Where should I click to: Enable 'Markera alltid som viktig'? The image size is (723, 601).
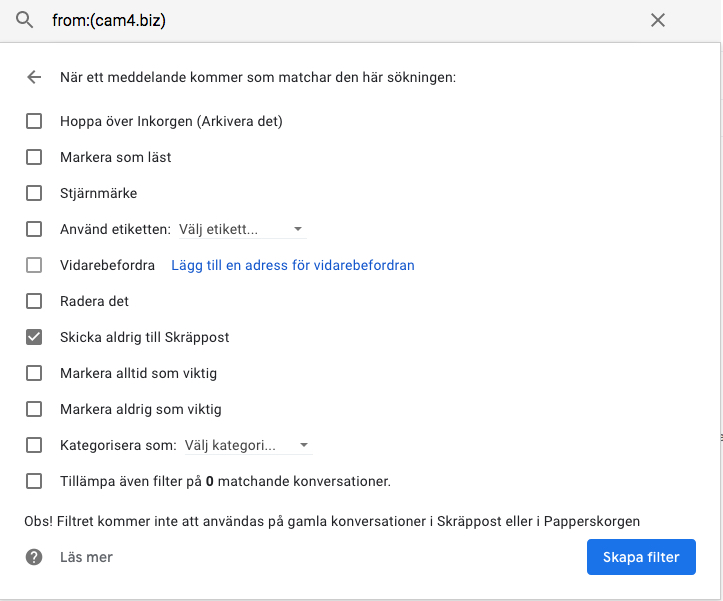point(34,373)
